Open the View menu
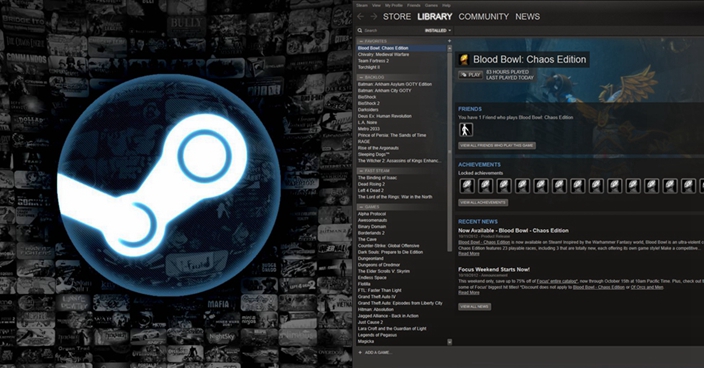The width and height of the screenshot is (704, 368). pyautogui.click(x=376, y=5)
